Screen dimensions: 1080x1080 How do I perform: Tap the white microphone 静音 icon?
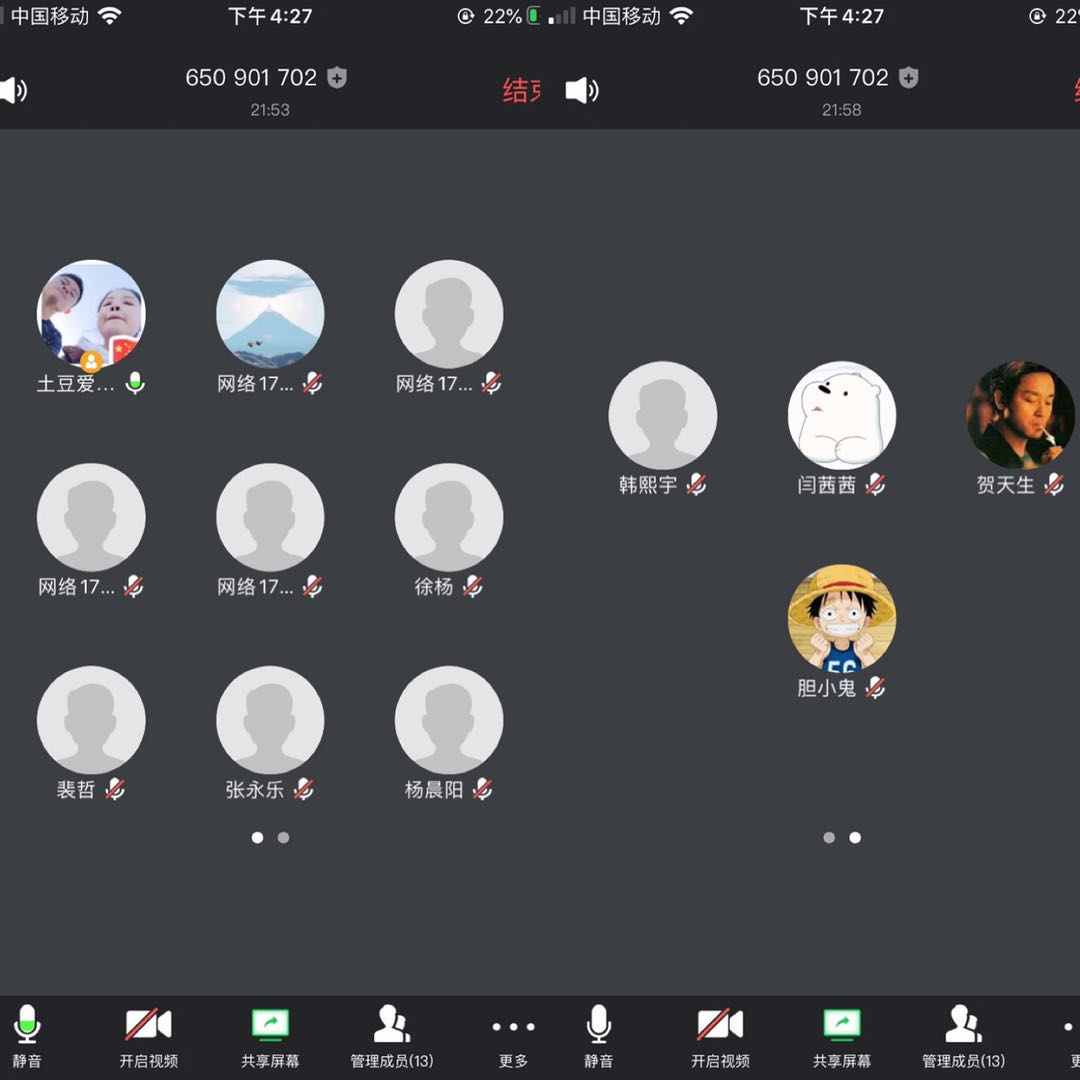[598, 1026]
